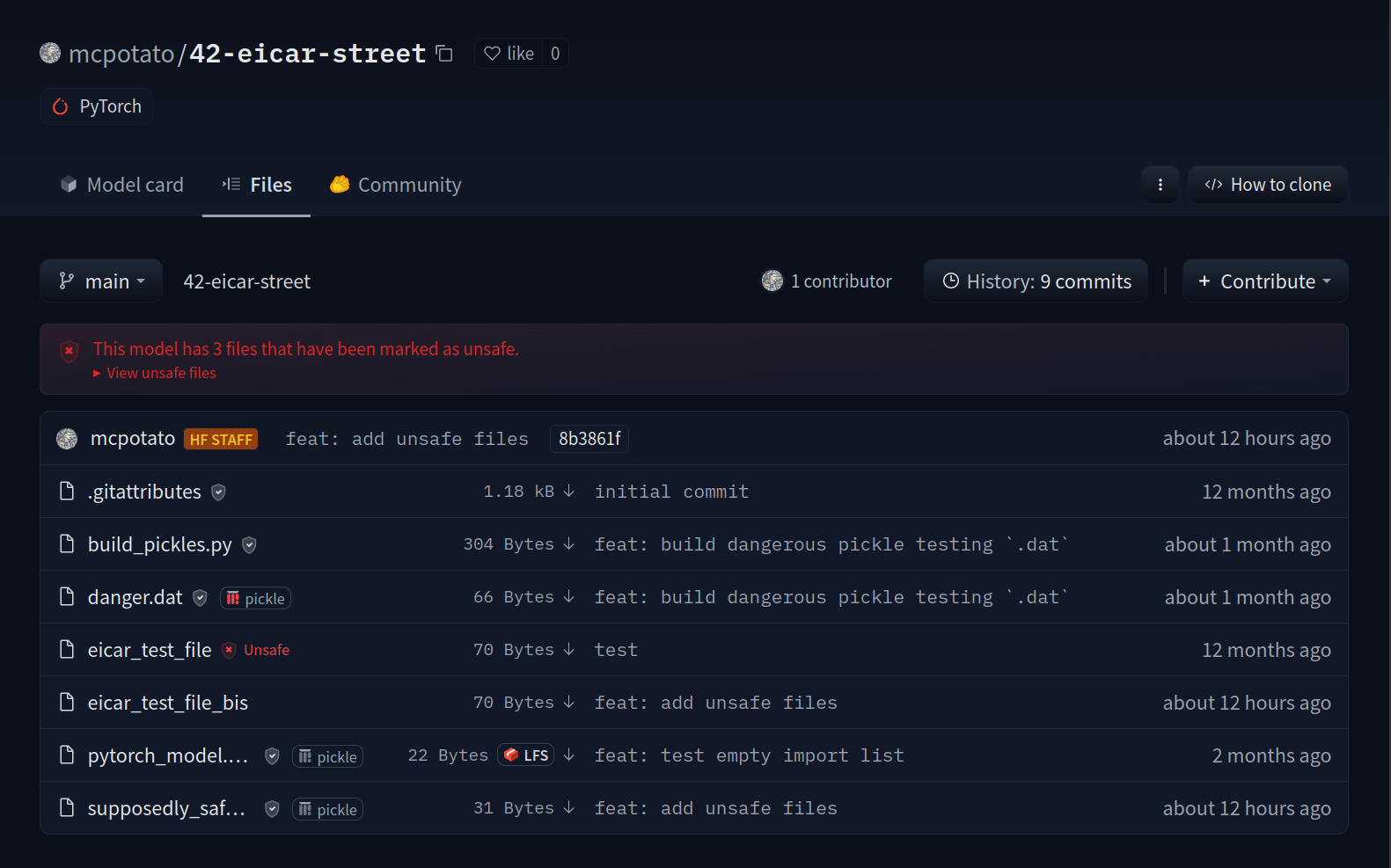
Task: Expand the Contribute dropdown
Action: 1264,281
